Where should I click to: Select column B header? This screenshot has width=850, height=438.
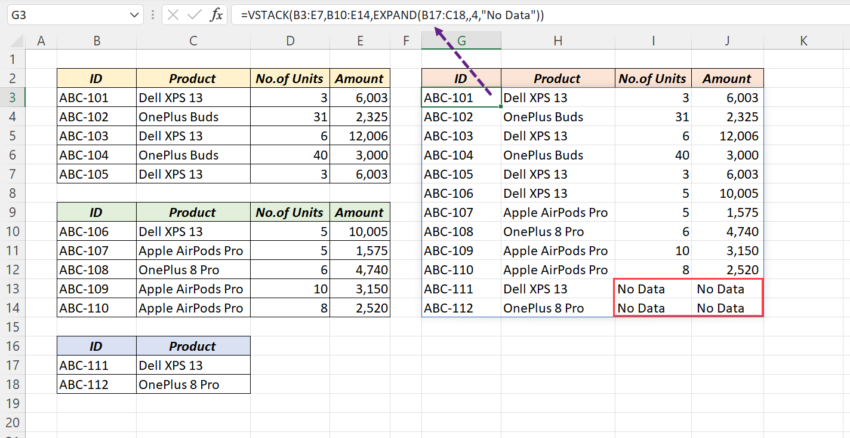click(x=96, y=41)
